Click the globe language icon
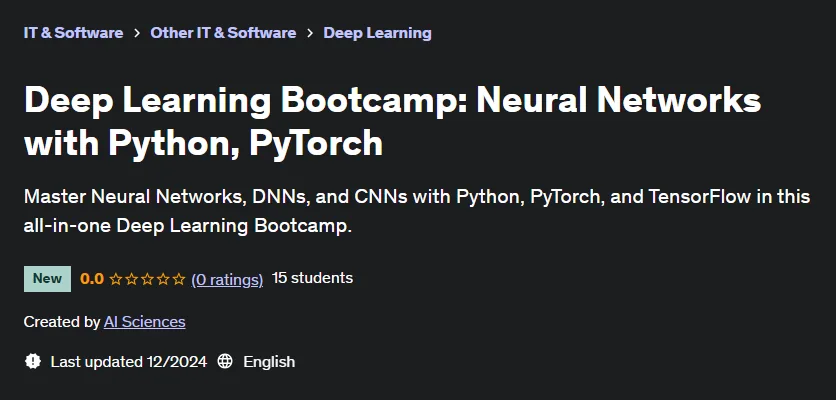 (x=225, y=362)
